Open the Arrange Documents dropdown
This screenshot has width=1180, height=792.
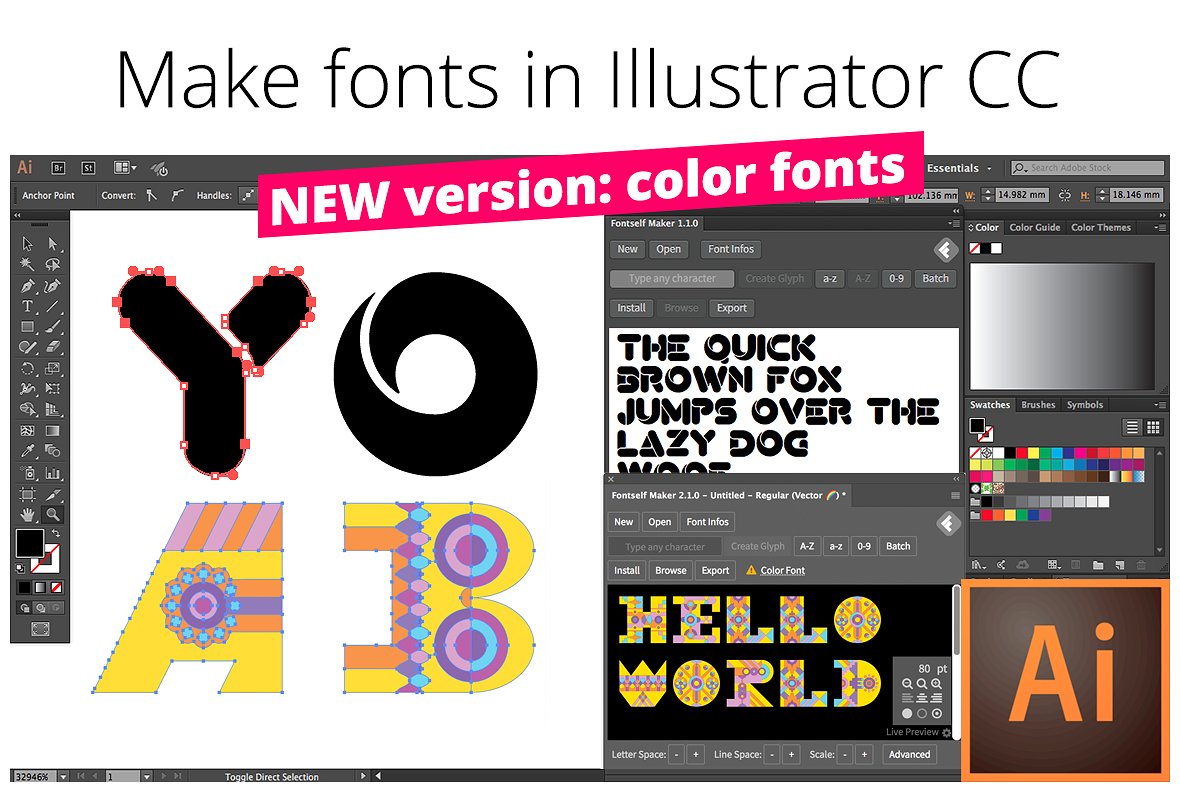[x=125, y=167]
